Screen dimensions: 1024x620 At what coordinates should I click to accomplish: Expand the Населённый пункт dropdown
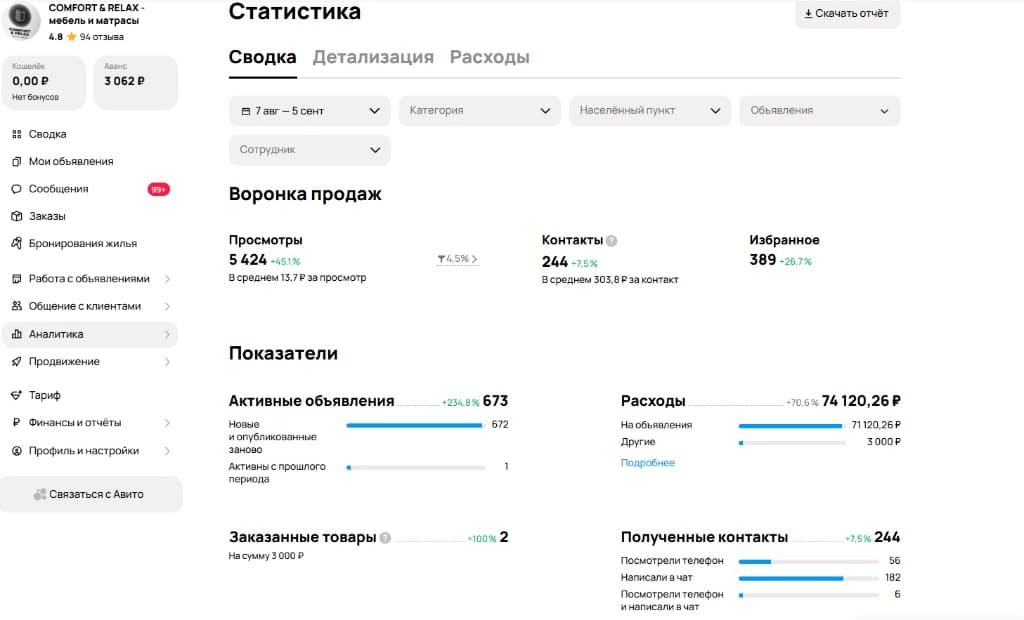coord(650,111)
